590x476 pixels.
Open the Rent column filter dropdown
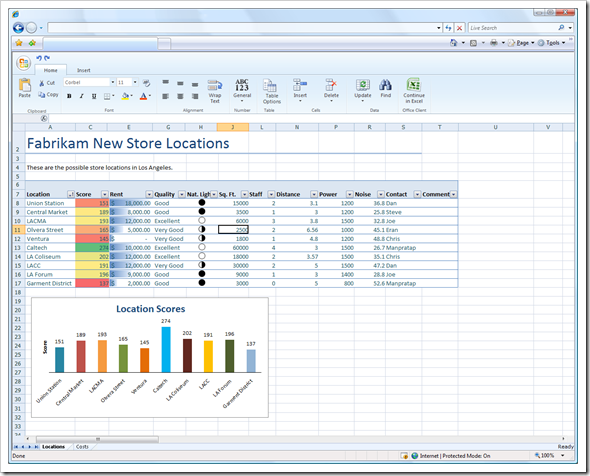pos(149,194)
